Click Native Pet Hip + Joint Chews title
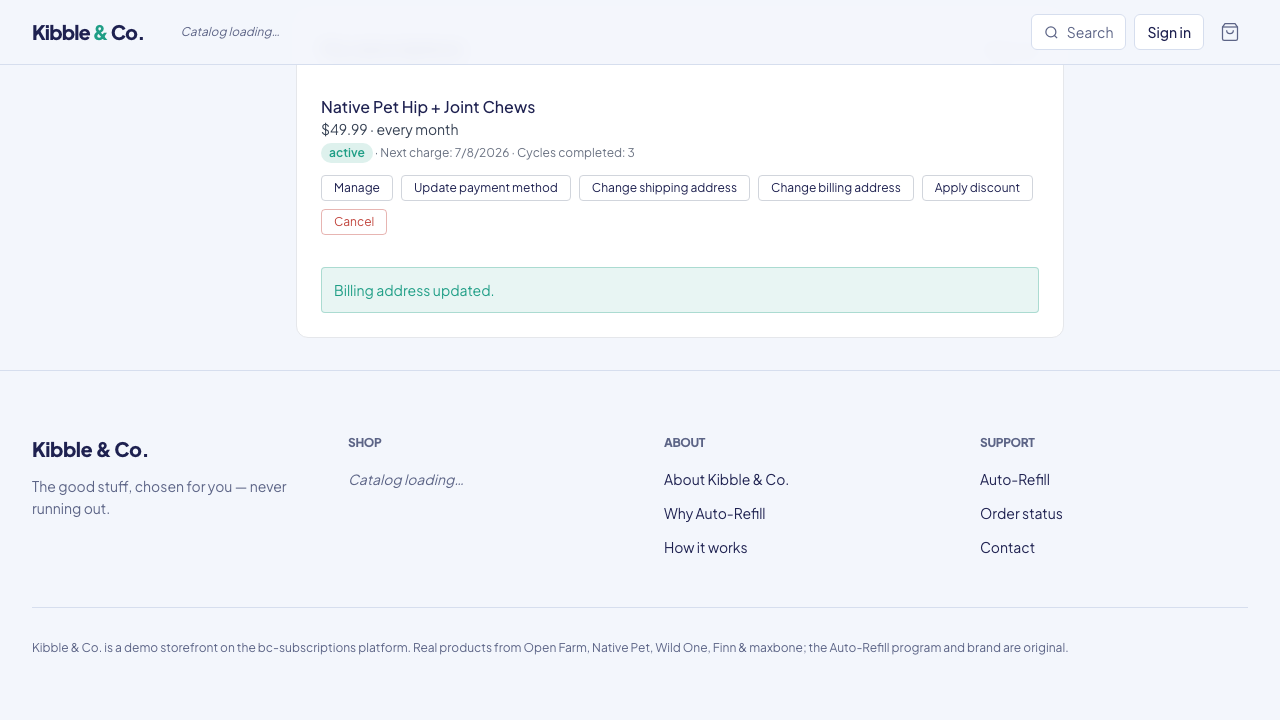The width and height of the screenshot is (1280, 720). click(x=428, y=107)
